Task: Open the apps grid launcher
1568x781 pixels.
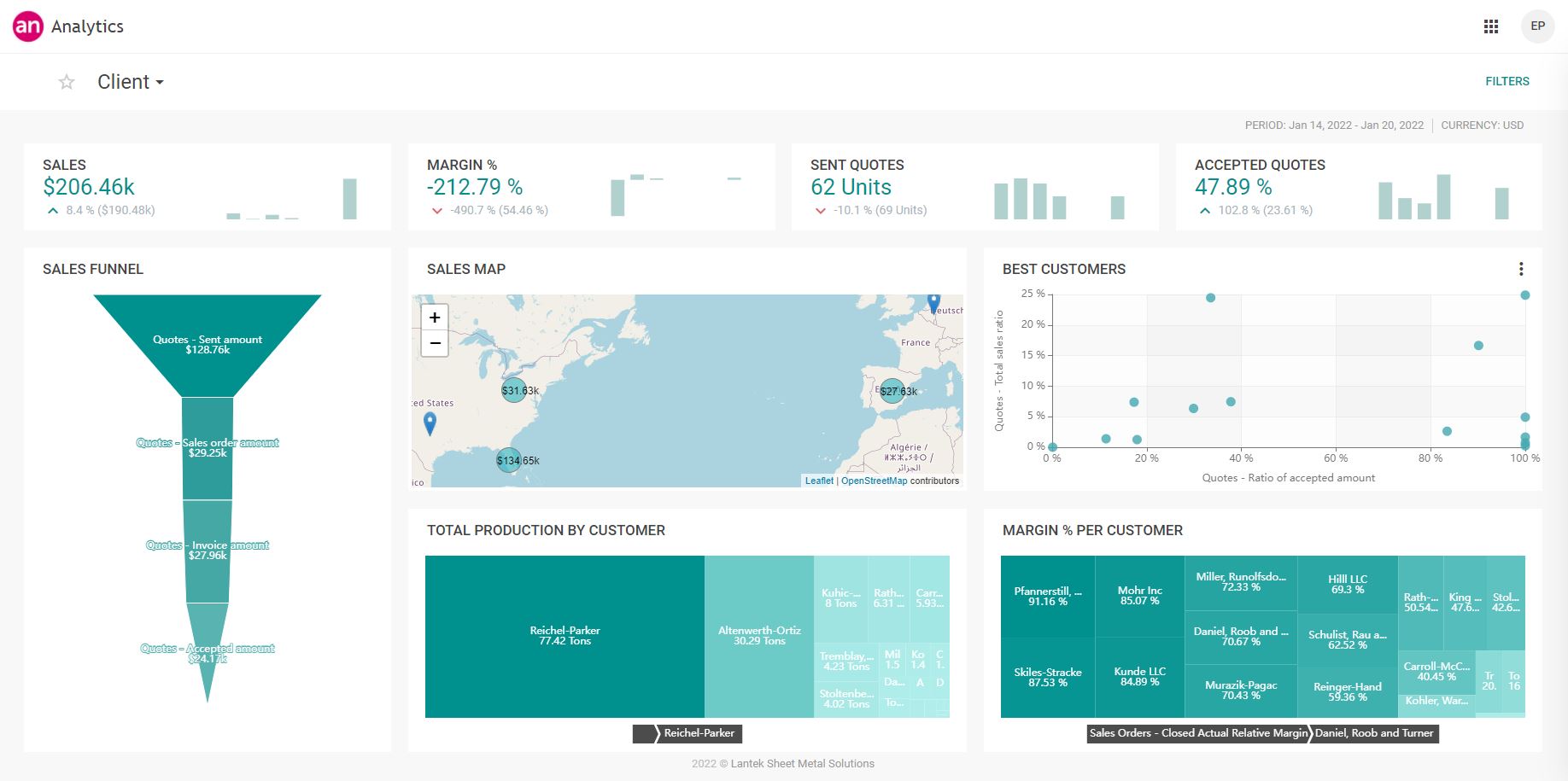Action: click(1491, 26)
